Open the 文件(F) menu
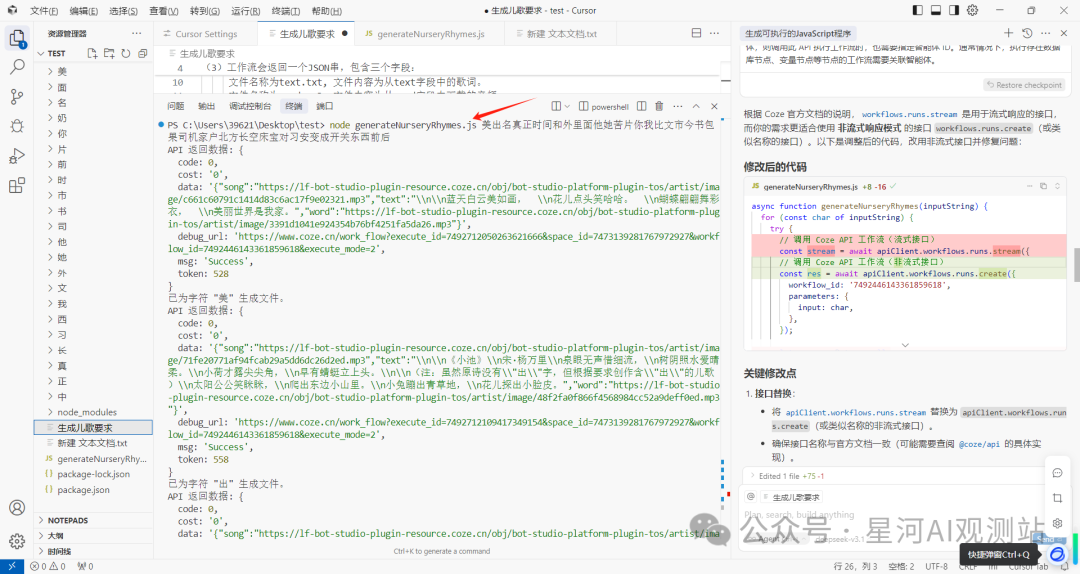The width and height of the screenshot is (1080, 574). pyautogui.click(x=44, y=10)
